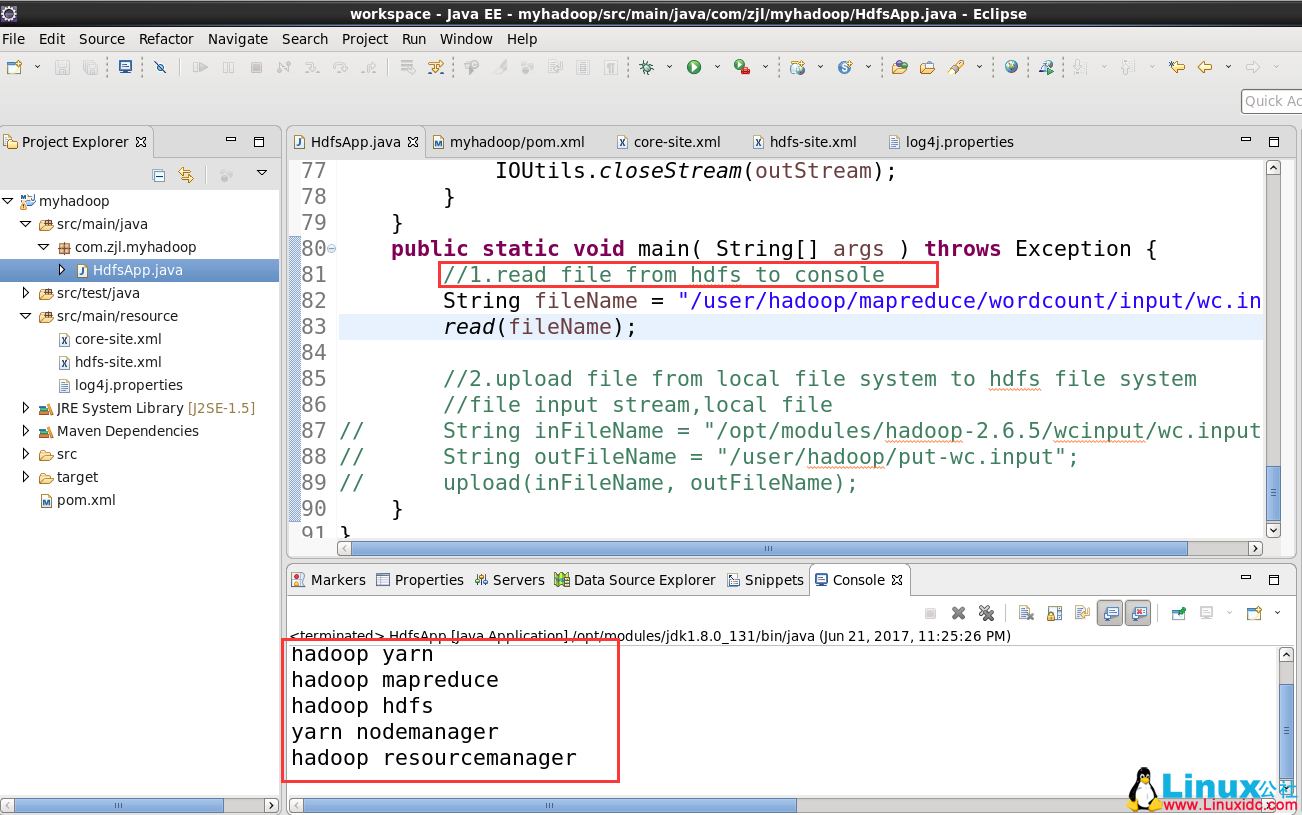Screen dimensions: 1302x815
Task: Enable Show Console When Standard Error Changes
Action: [x=1138, y=612]
